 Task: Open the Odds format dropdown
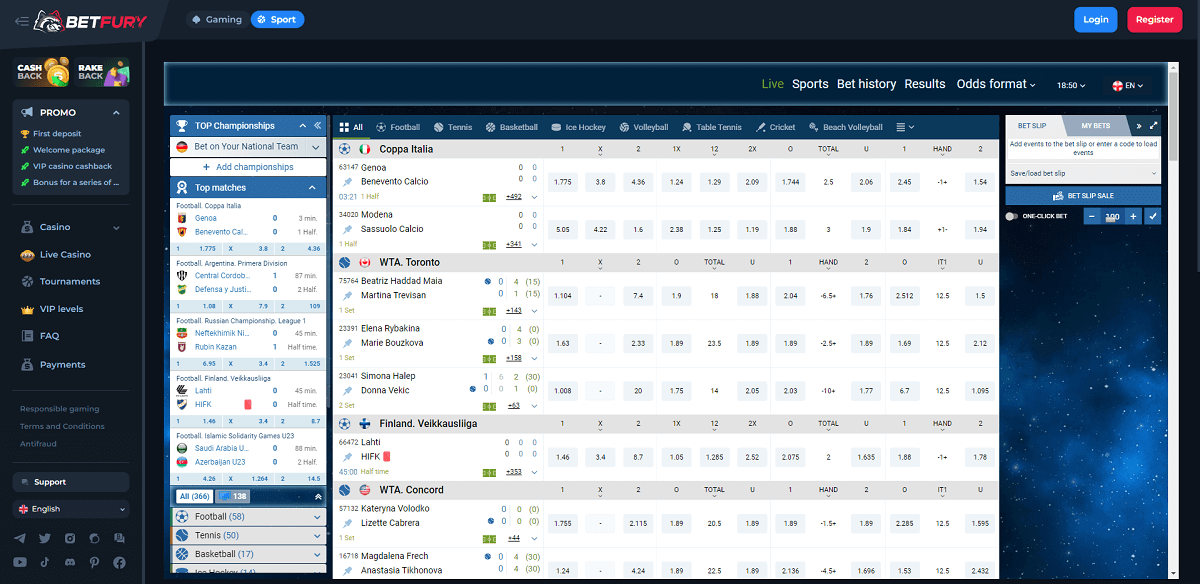(x=996, y=84)
